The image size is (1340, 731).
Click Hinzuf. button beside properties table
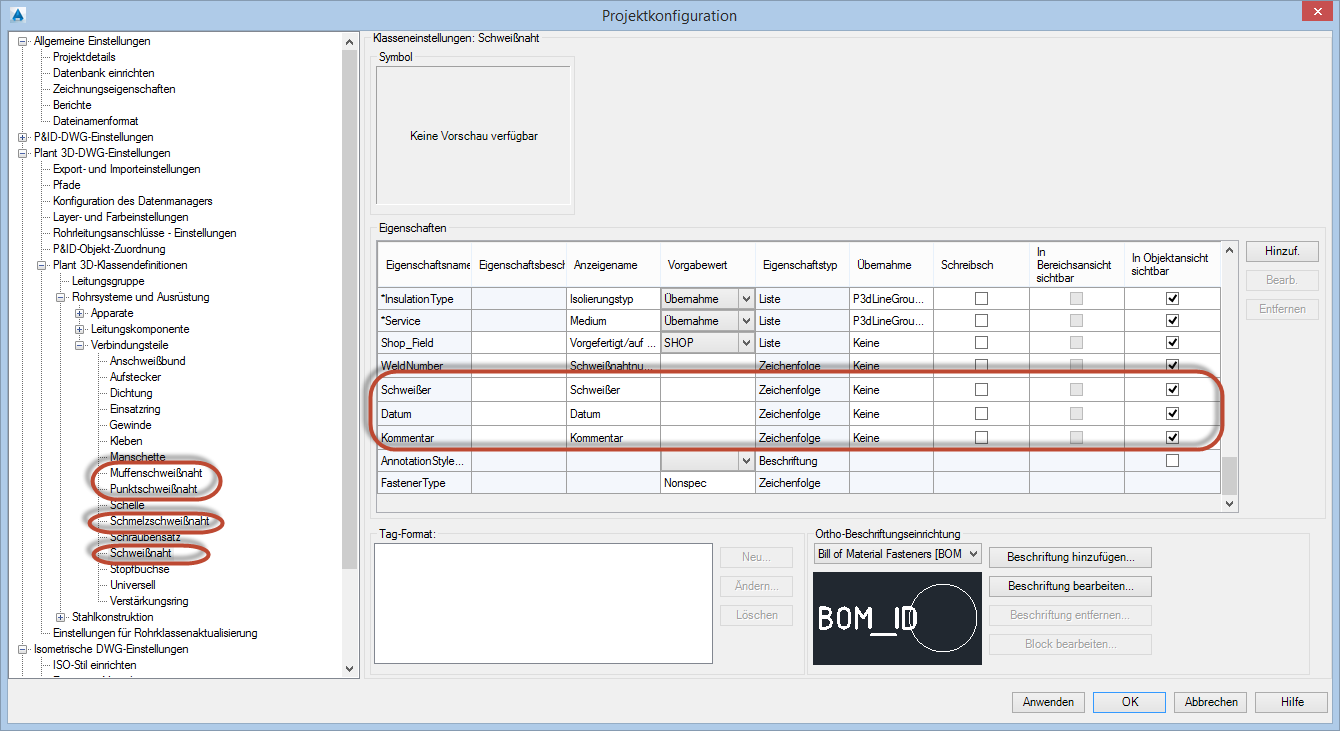pos(1282,251)
